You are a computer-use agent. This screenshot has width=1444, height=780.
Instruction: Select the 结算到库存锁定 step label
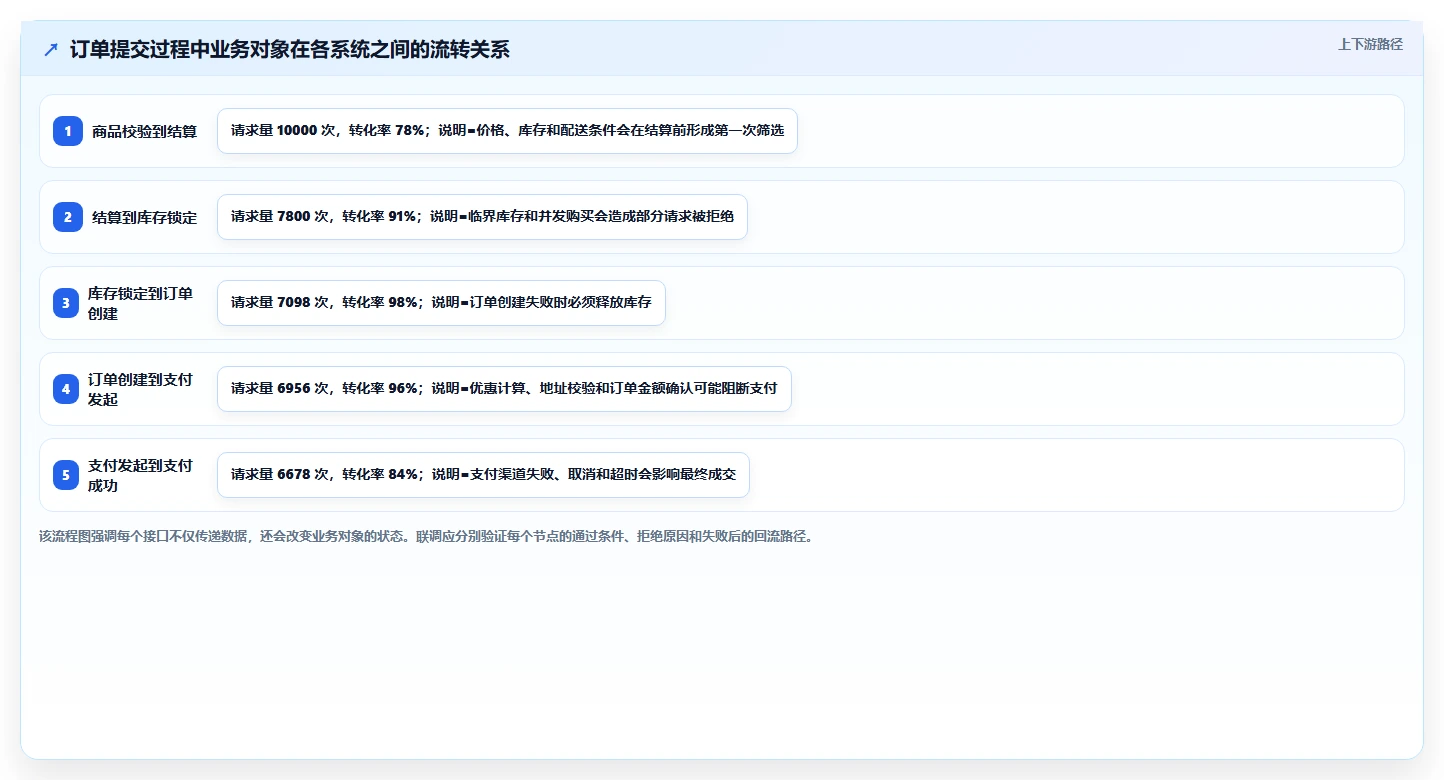coord(145,217)
